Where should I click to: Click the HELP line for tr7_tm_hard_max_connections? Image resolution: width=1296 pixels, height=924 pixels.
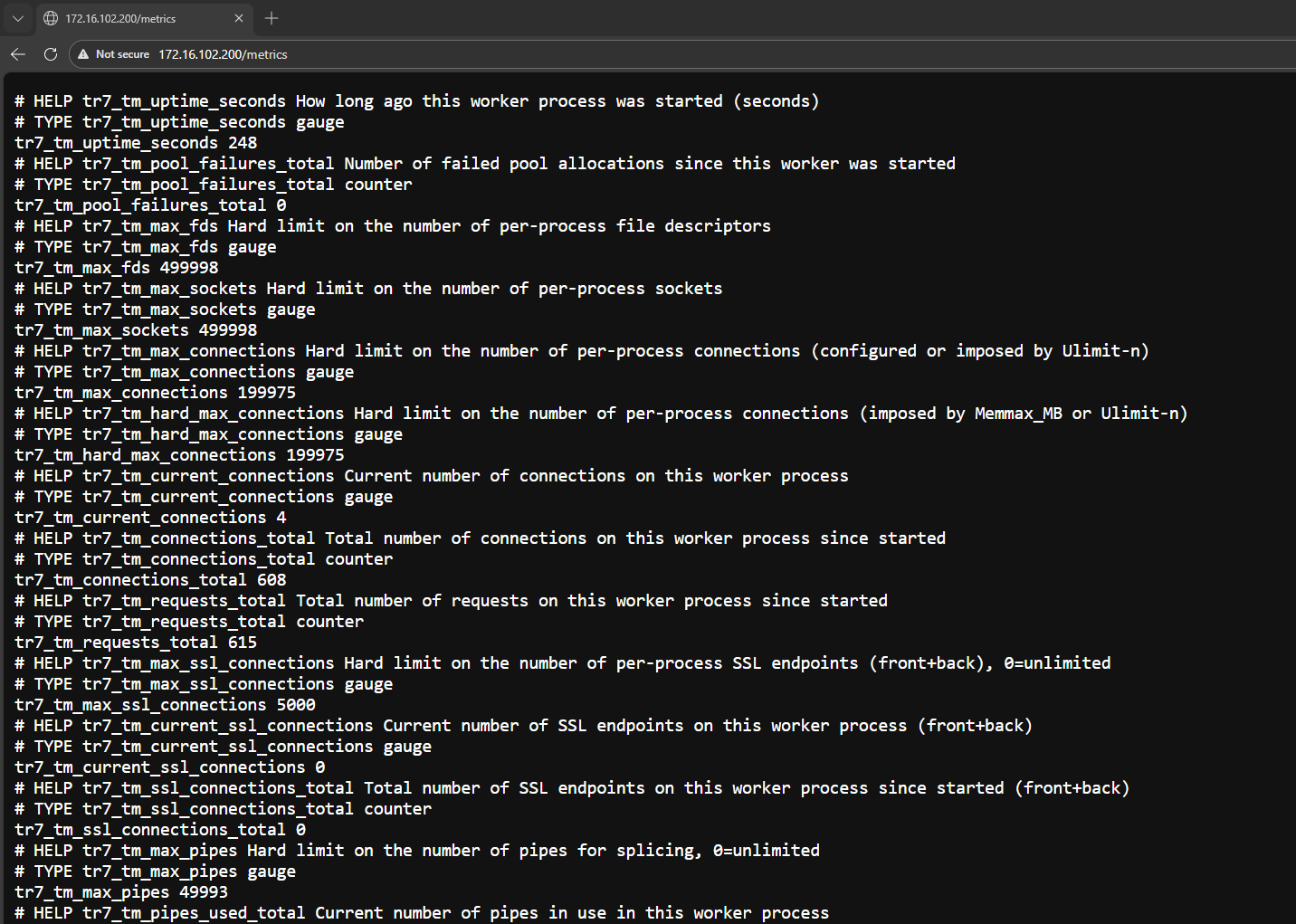[601, 414]
